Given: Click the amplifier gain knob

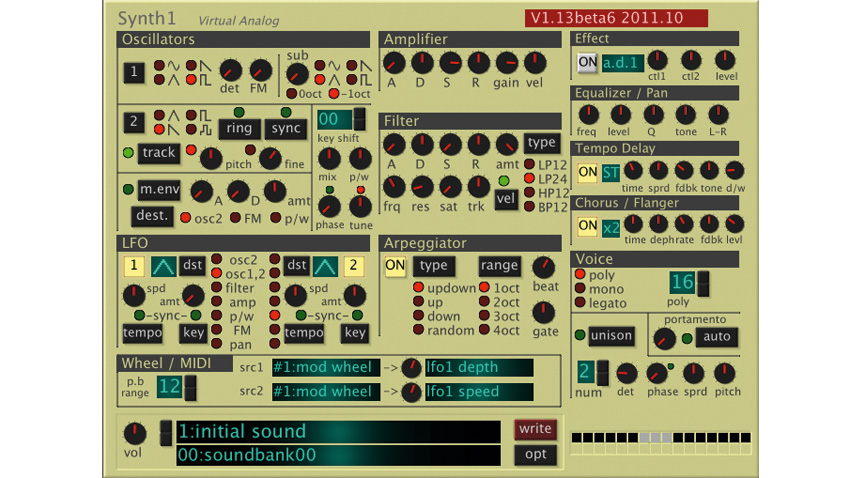Looking at the screenshot, I should [506, 63].
